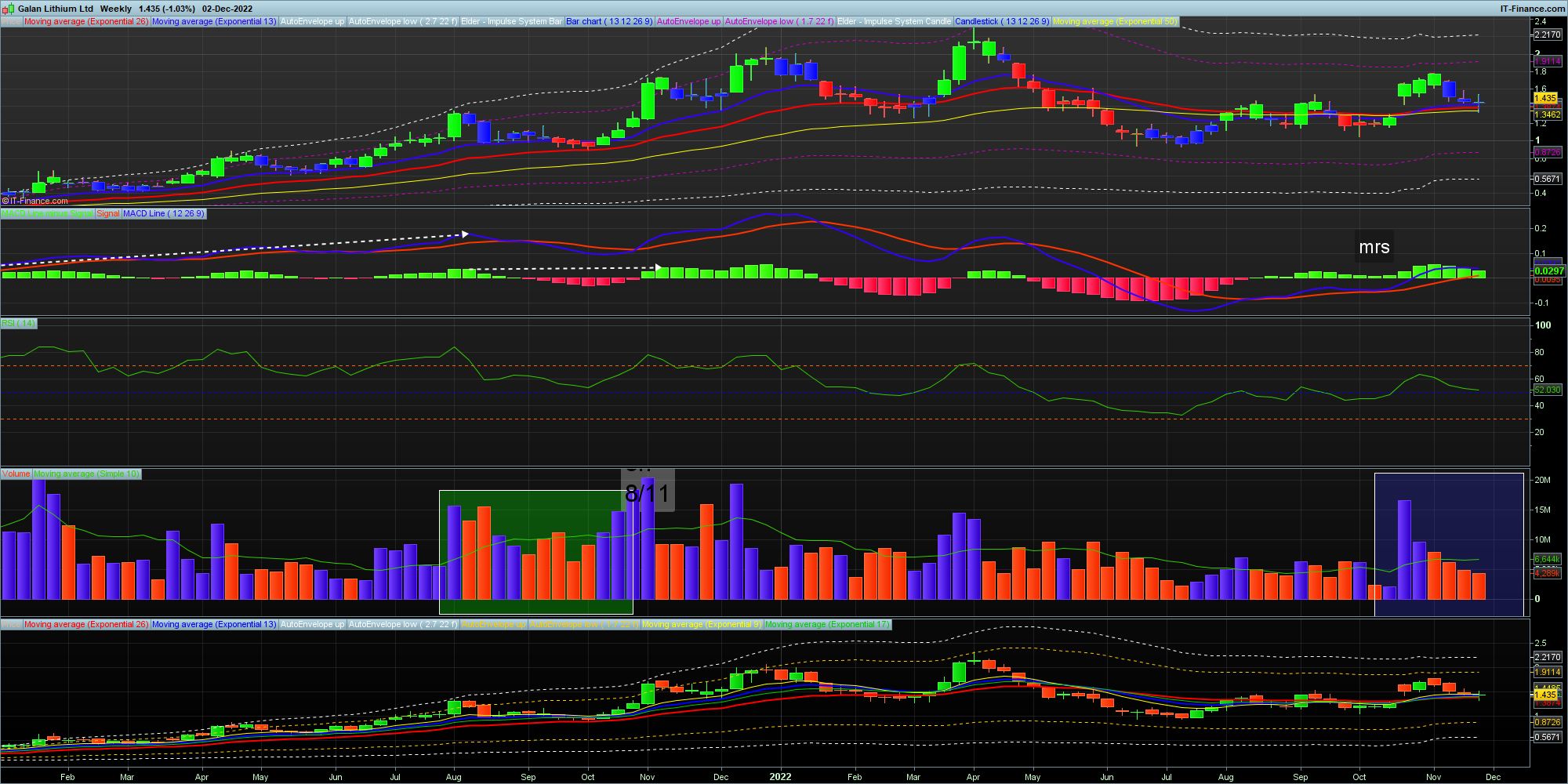Click the 0.5671 value on the bottom chart axis
The width and height of the screenshot is (1568, 784).
(x=1548, y=737)
